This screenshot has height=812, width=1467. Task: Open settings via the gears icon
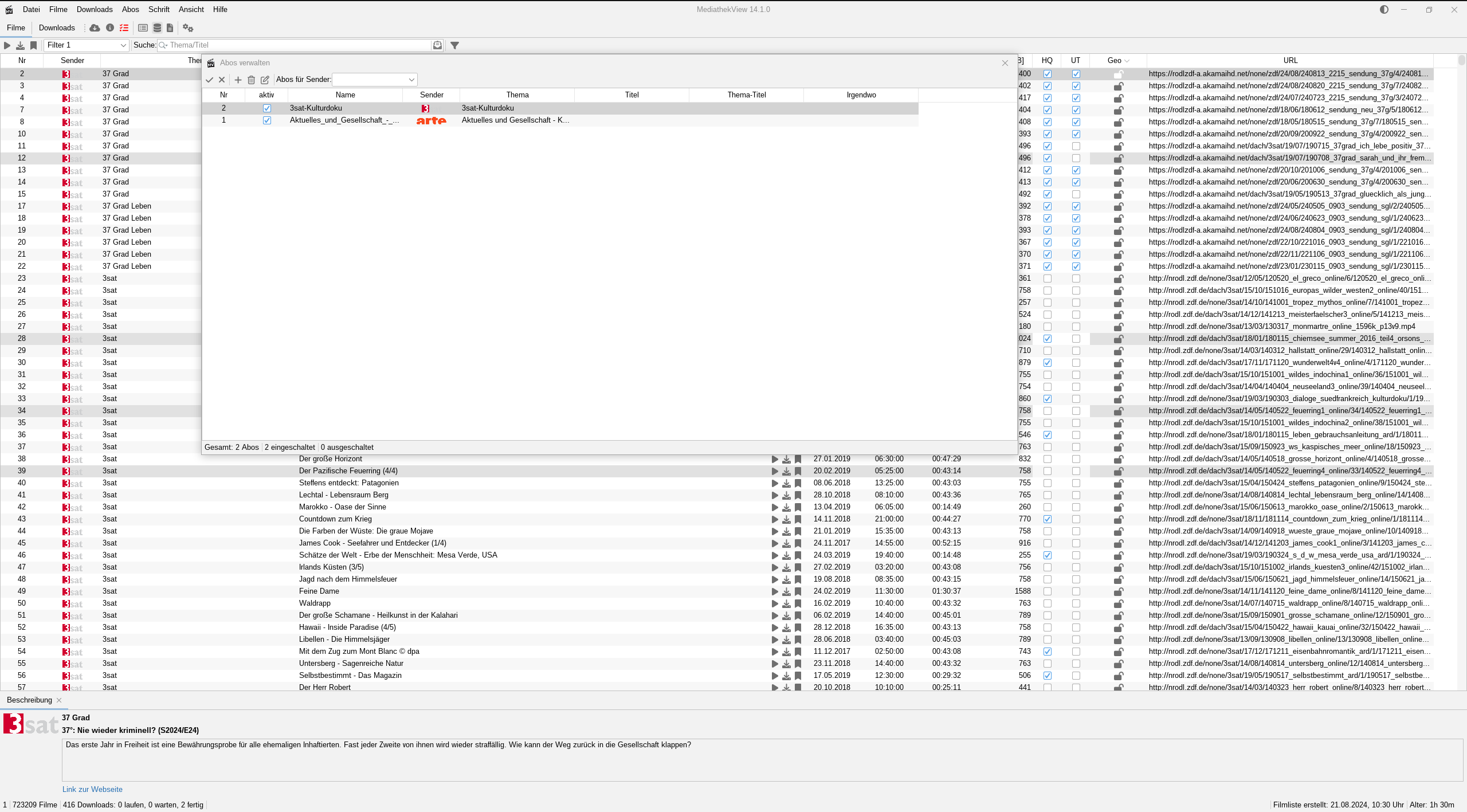pos(188,28)
